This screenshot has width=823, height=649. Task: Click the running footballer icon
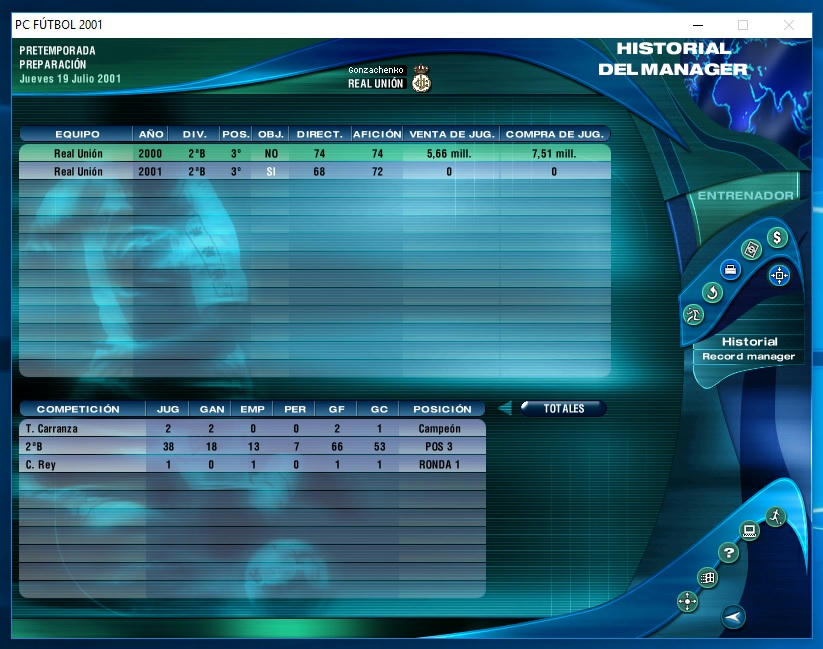775,517
